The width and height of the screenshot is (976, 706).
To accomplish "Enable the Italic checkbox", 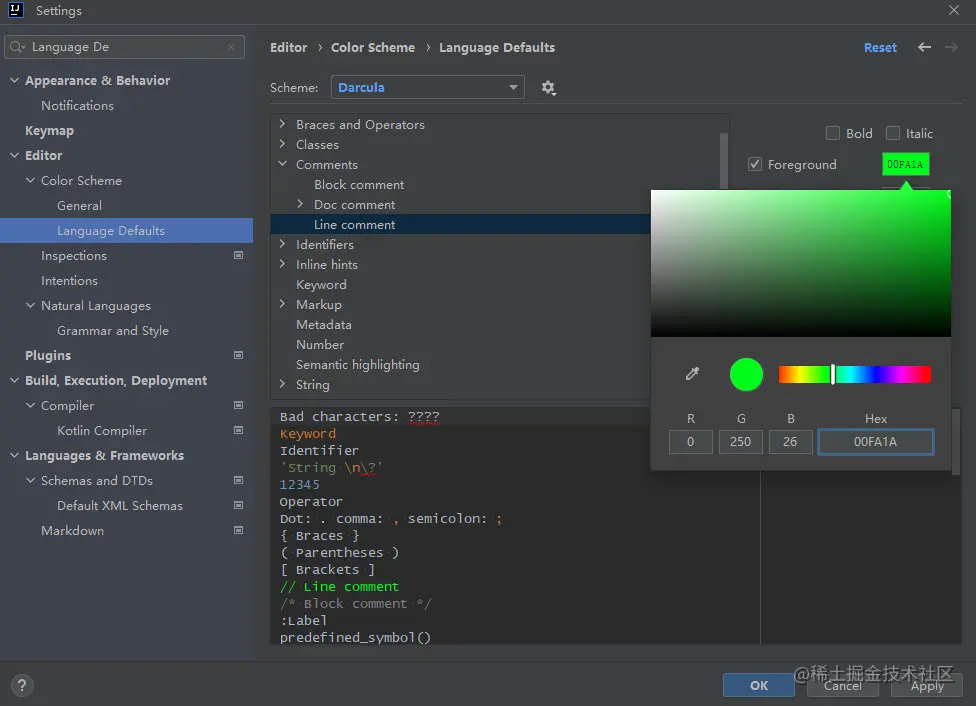I will (893, 133).
